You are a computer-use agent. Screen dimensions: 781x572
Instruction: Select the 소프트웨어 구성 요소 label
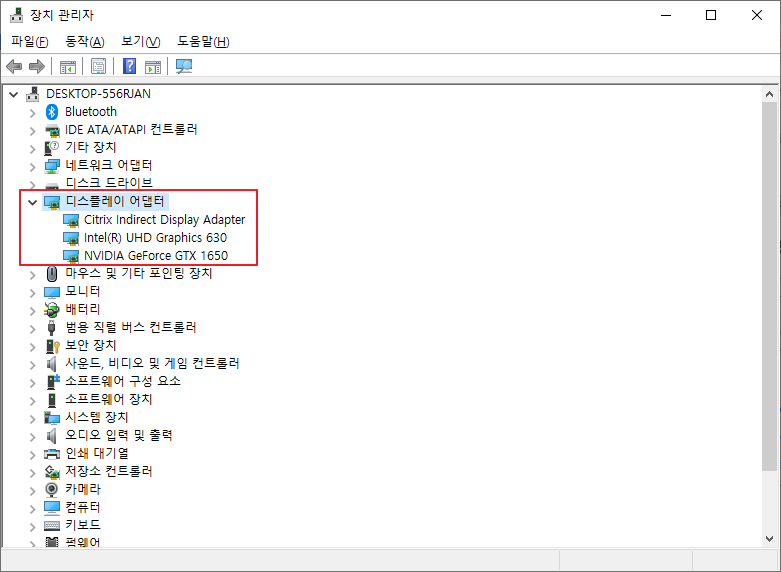(123, 381)
